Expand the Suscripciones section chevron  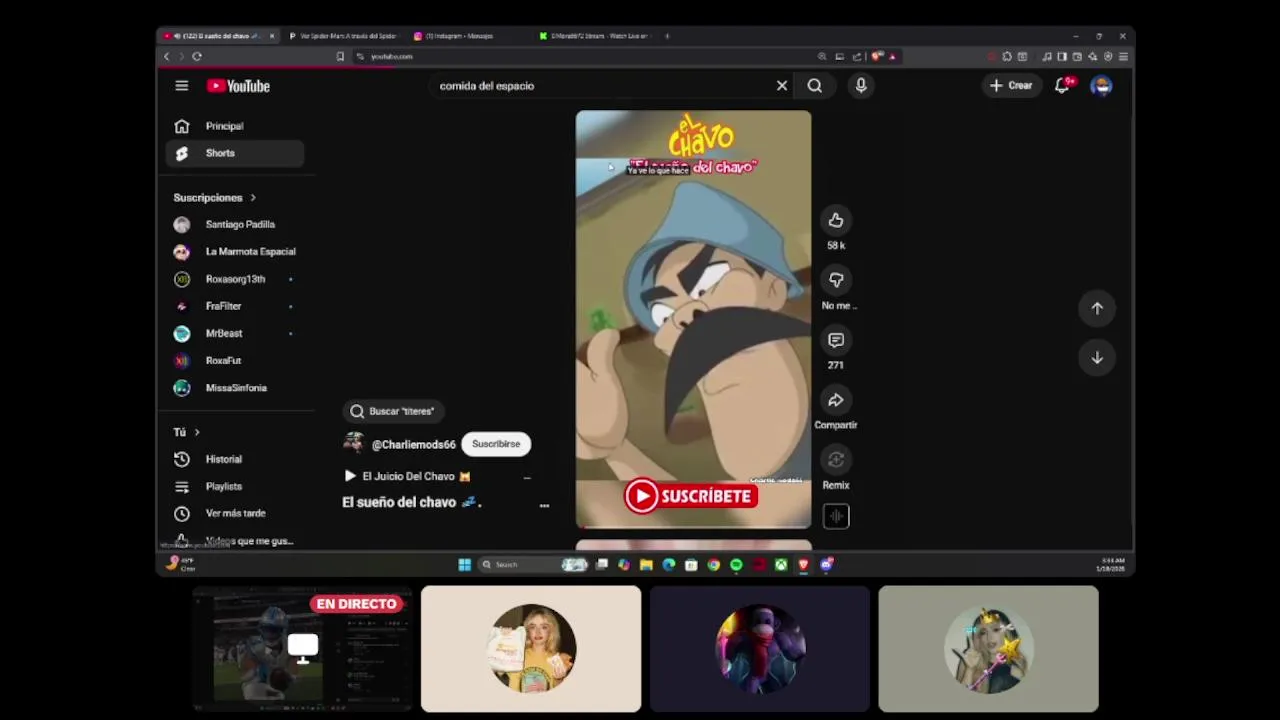[253, 198]
